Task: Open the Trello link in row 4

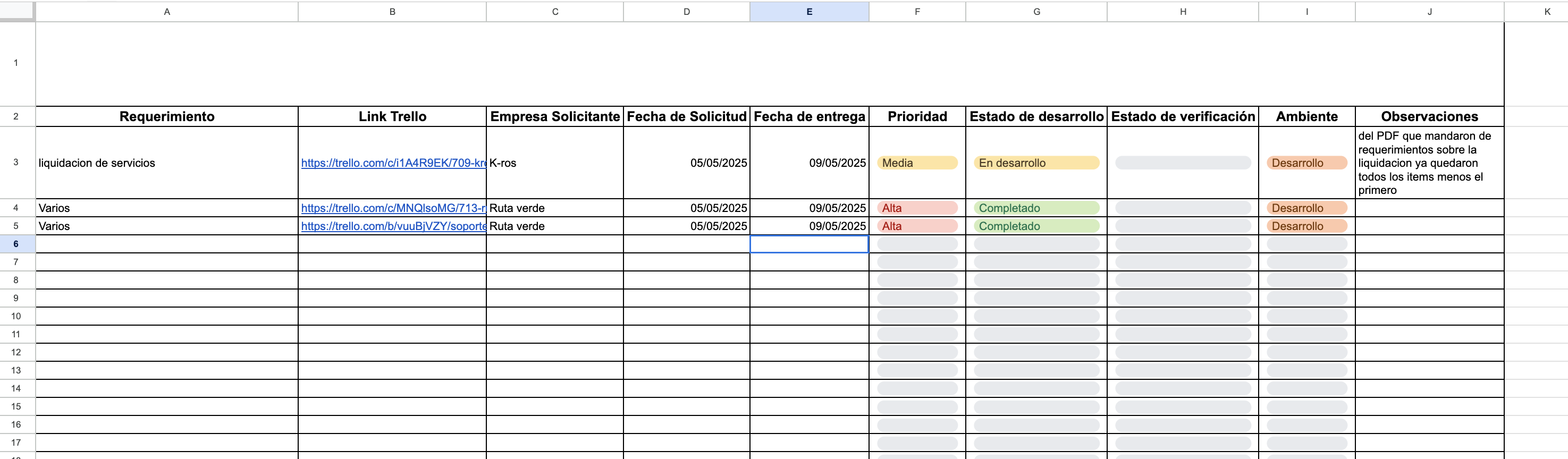Action: [x=393, y=208]
